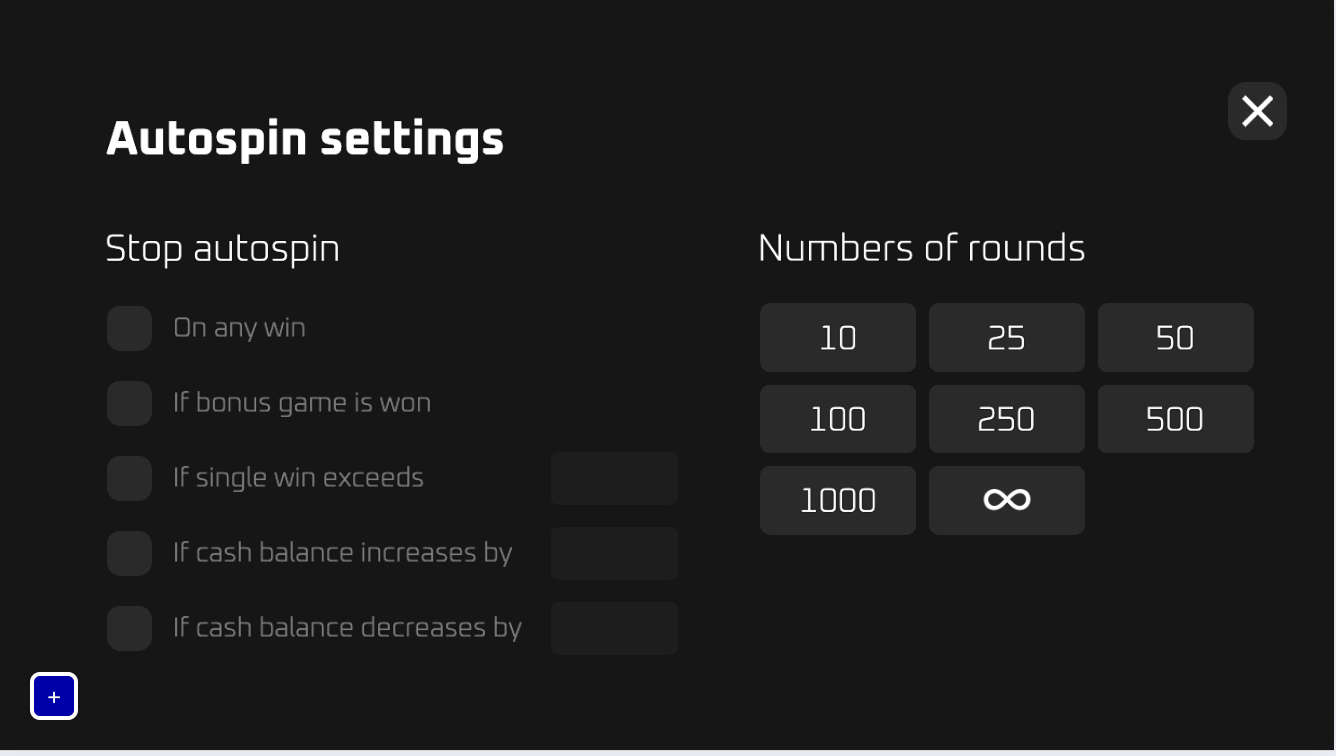Set number of rounds to 100
The height and width of the screenshot is (756, 1336).
click(x=837, y=419)
